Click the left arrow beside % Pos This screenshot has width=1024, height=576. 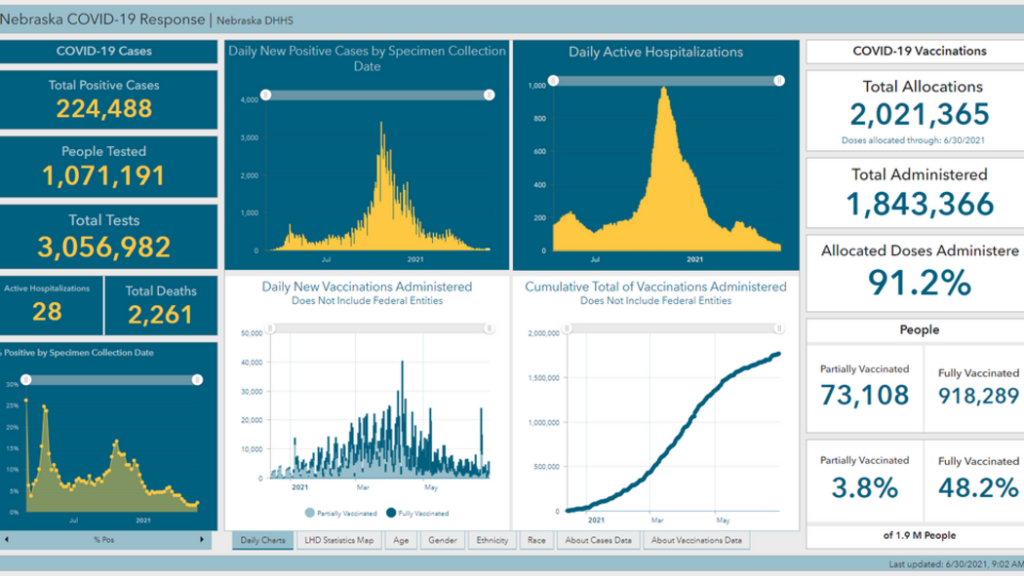pyautogui.click(x=6, y=540)
